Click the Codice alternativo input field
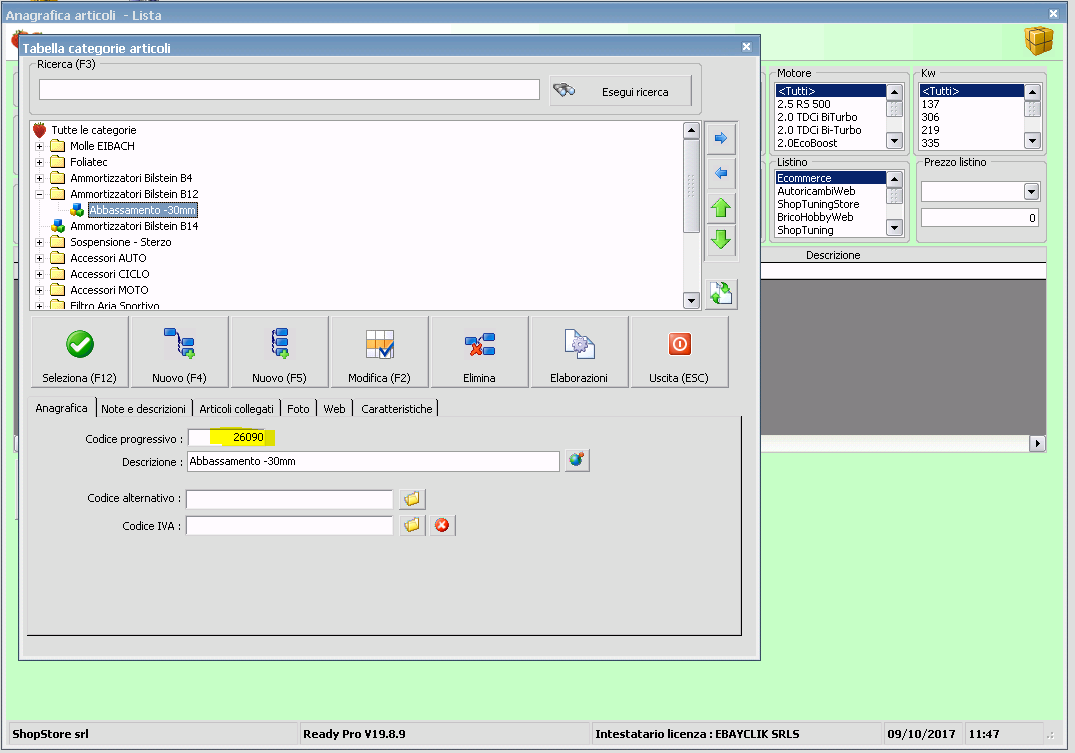This screenshot has height=753, width=1075. tap(289, 499)
